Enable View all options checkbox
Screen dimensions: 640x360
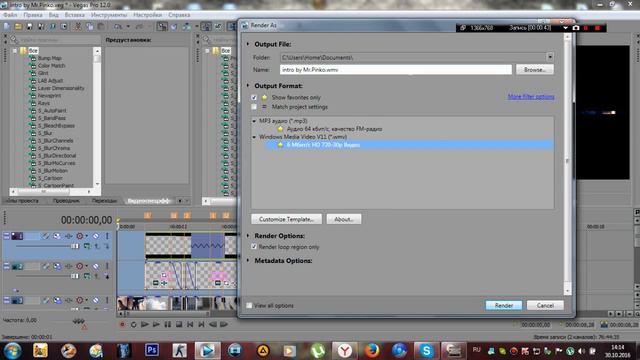tap(249, 306)
